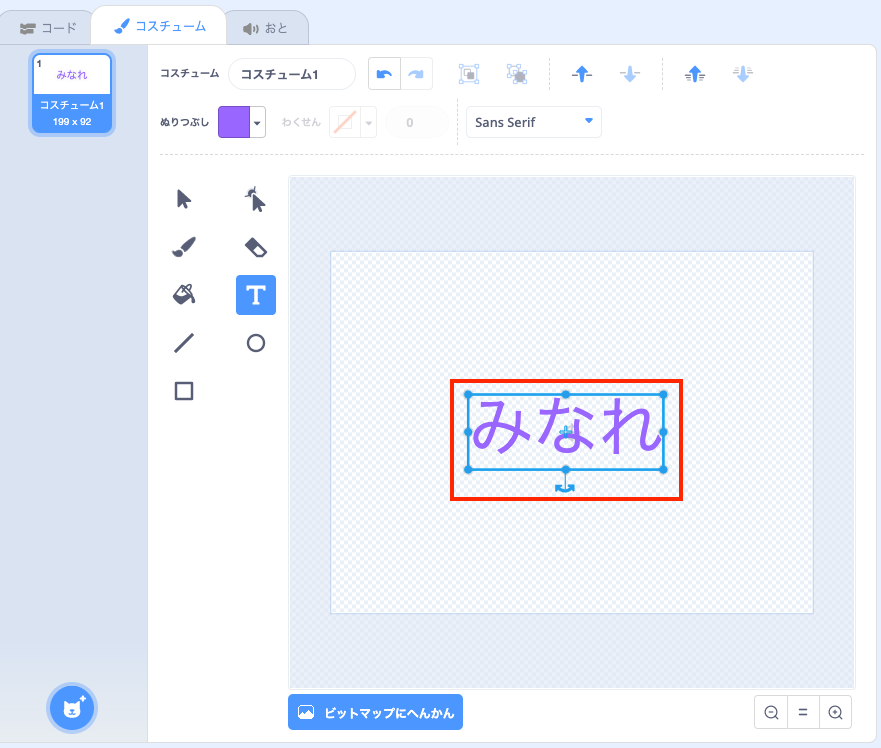Activate the Text tool

[x=256, y=294]
